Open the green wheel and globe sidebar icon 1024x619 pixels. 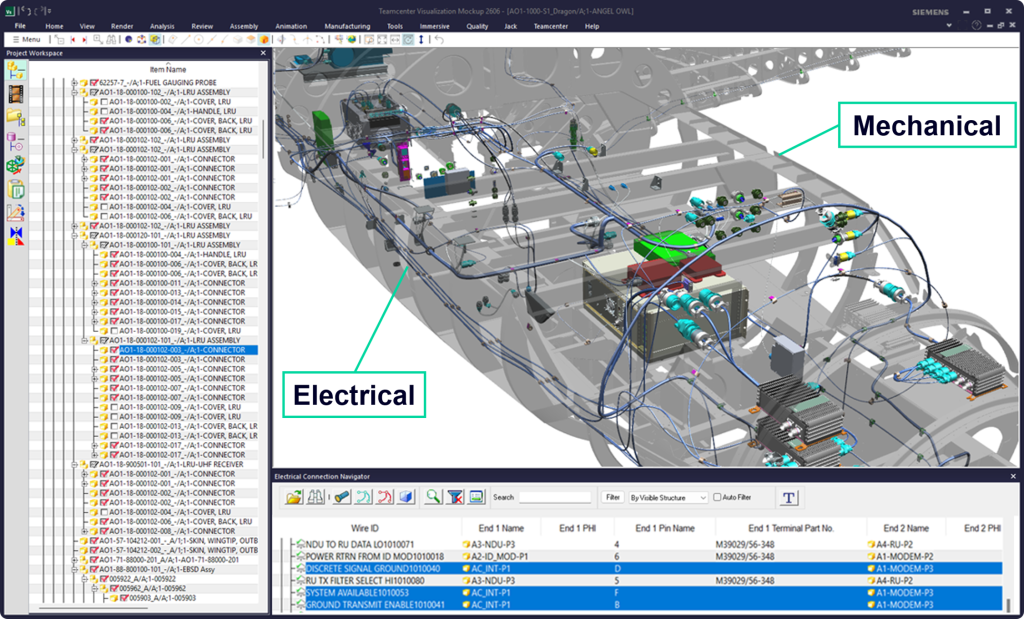(x=16, y=165)
